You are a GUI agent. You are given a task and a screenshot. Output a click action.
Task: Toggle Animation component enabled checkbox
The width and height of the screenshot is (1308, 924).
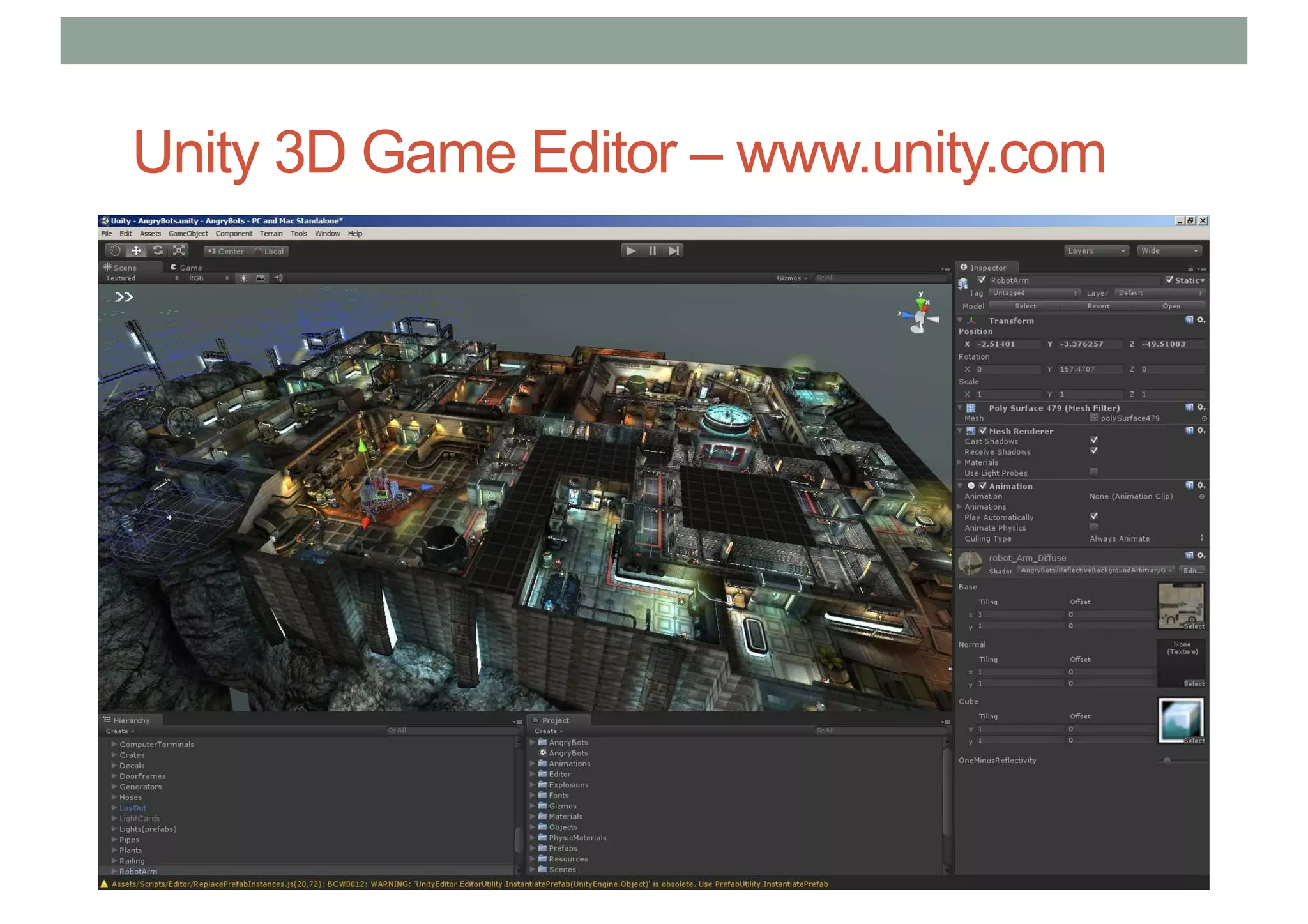pyautogui.click(x=983, y=486)
